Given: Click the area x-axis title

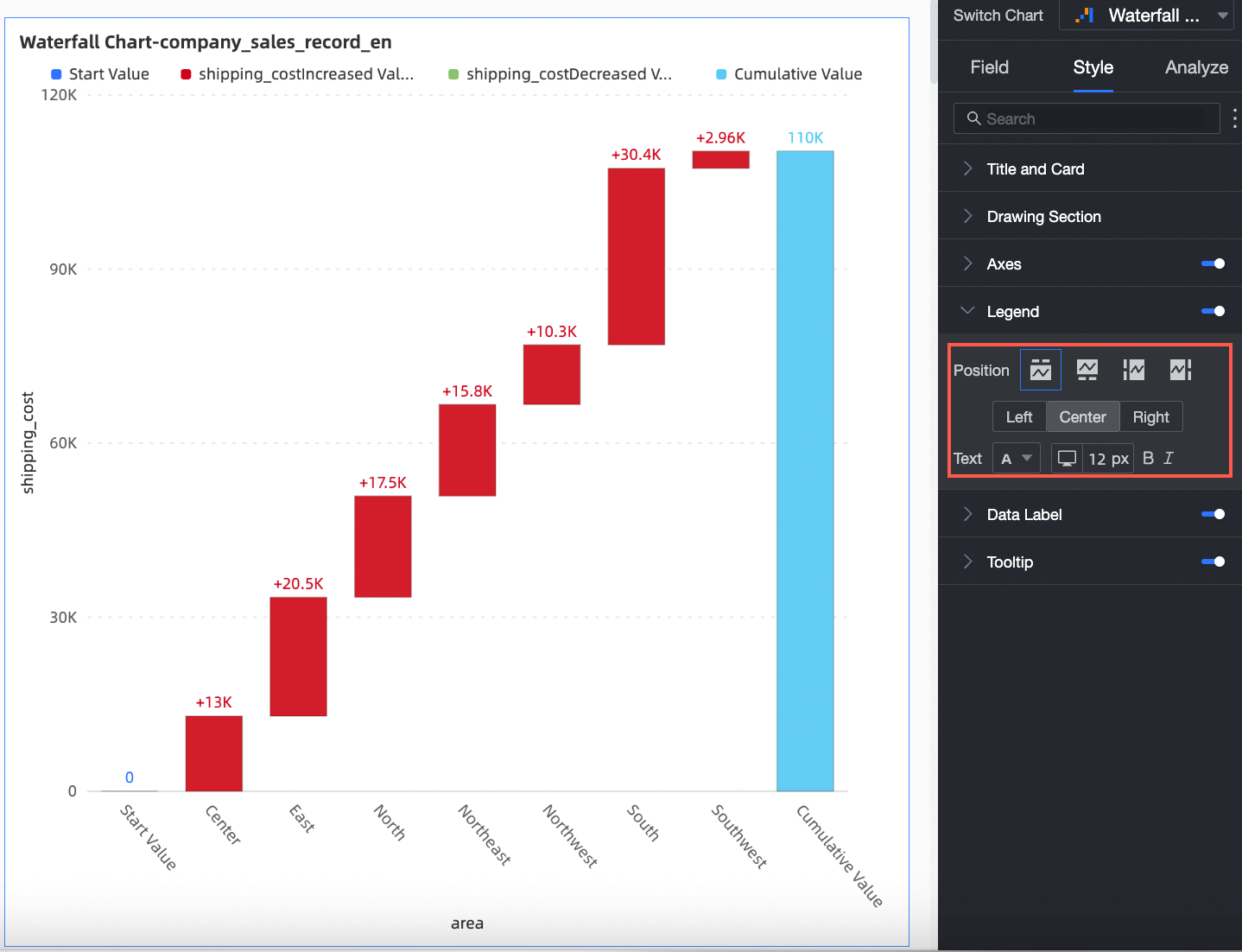Looking at the screenshot, I should pyautogui.click(x=467, y=923).
